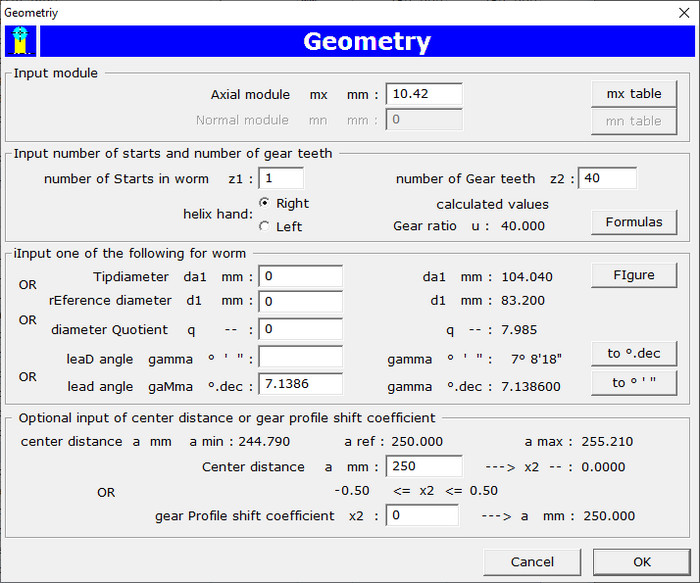Screen dimensions: 700x583
Task: Select the rEference diameter d1 field
Action: click(300, 300)
